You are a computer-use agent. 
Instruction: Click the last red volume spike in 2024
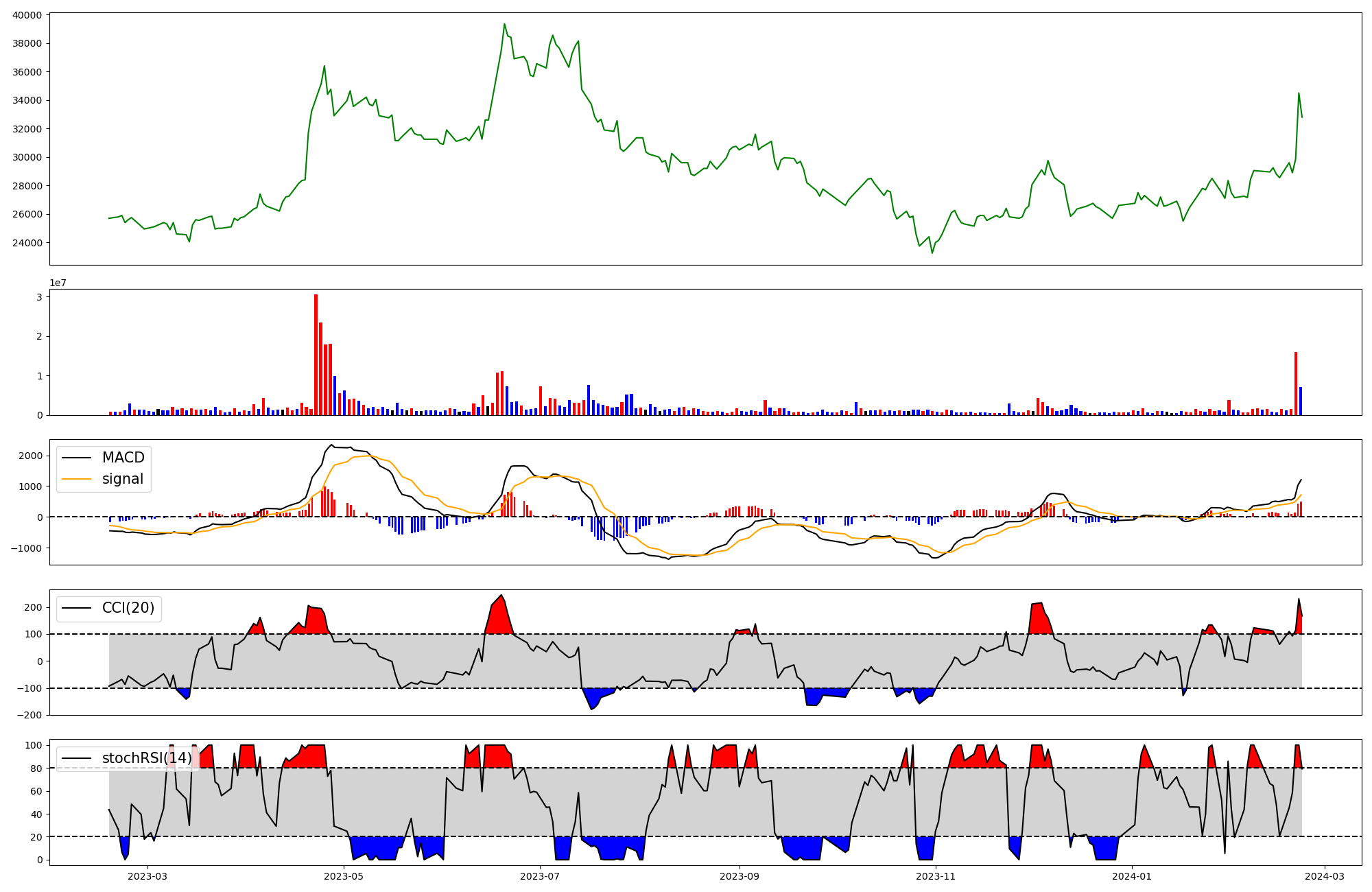click(1295, 384)
